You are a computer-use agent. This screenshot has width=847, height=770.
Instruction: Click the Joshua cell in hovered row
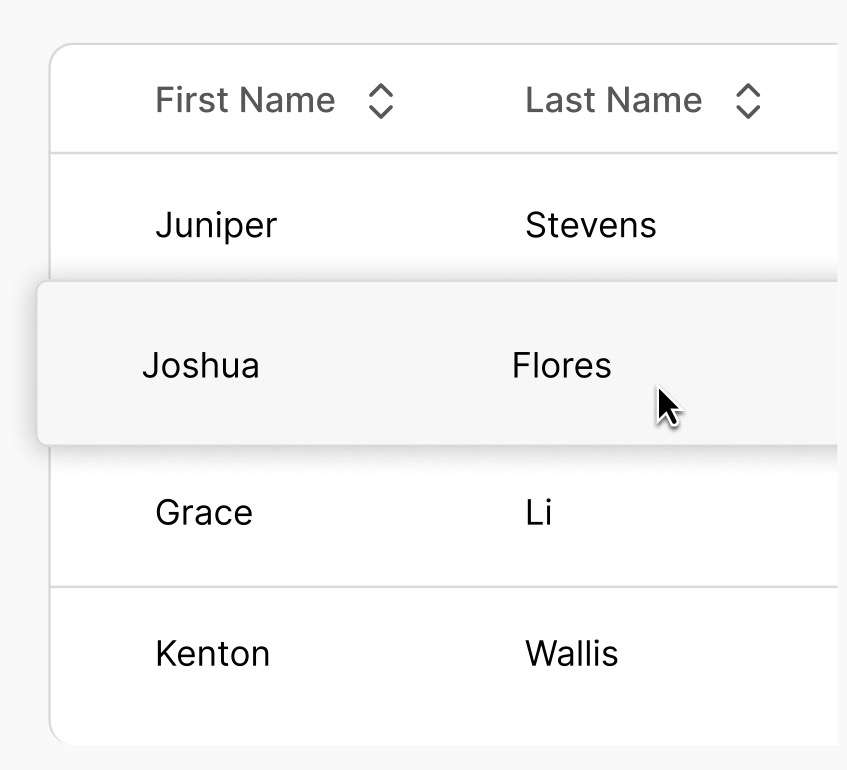click(x=201, y=365)
